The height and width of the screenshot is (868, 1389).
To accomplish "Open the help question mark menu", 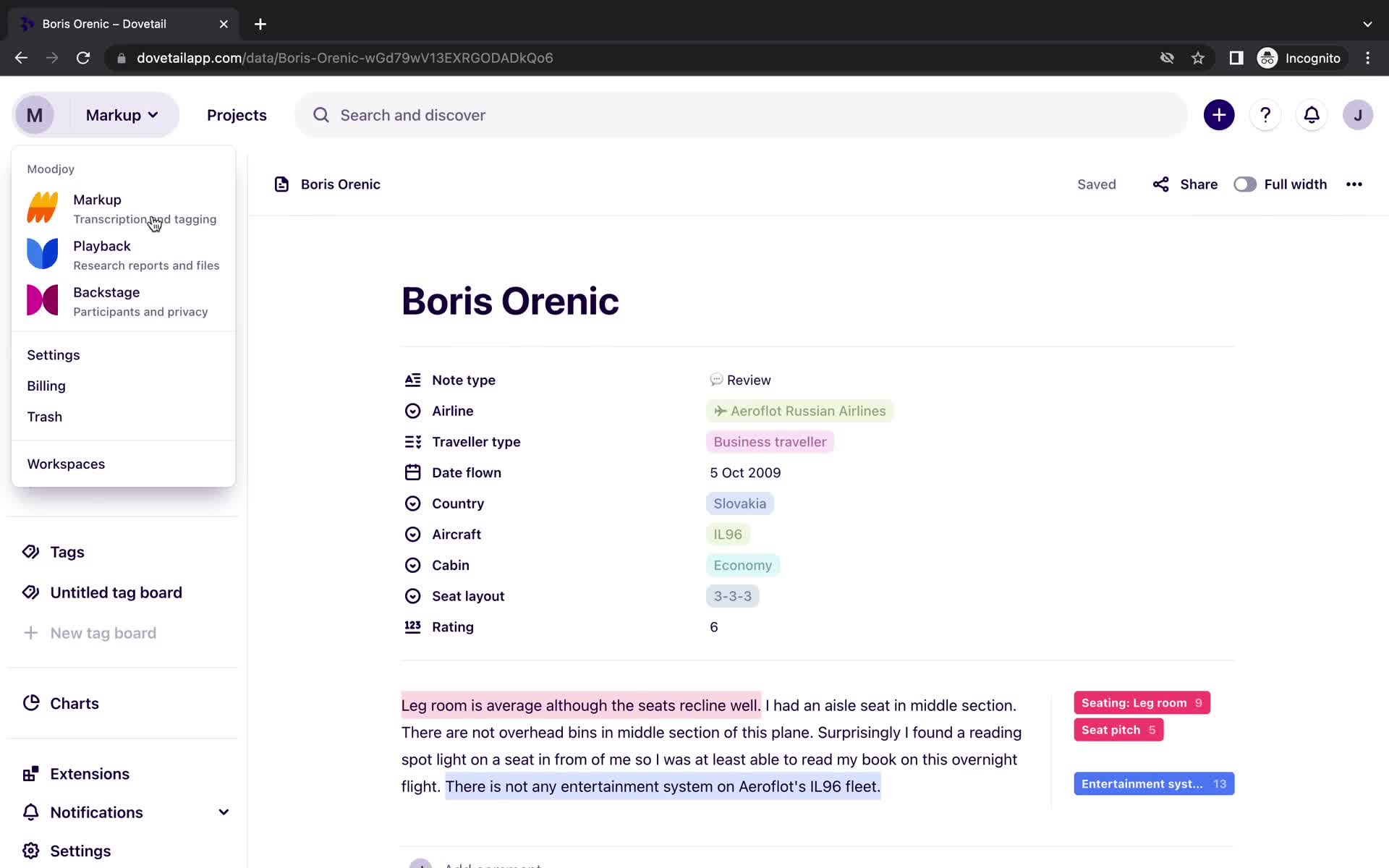I will point(1265,115).
